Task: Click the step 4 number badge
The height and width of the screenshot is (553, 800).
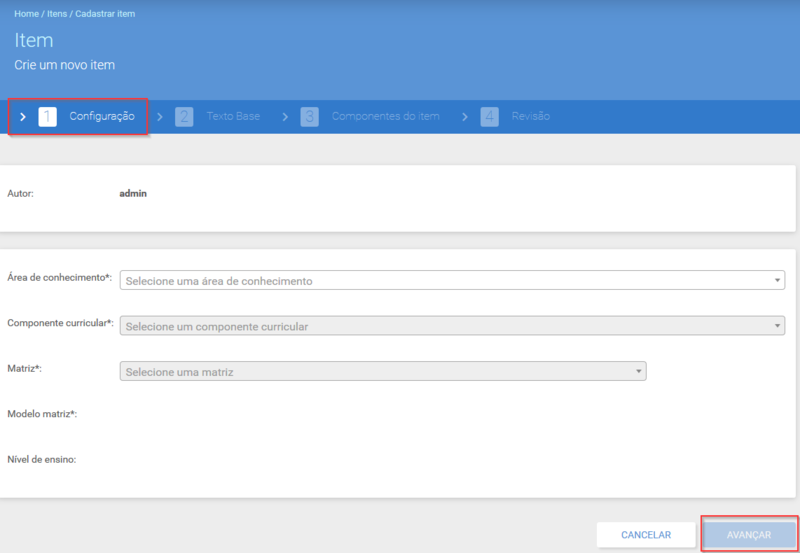Action: point(490,117)
